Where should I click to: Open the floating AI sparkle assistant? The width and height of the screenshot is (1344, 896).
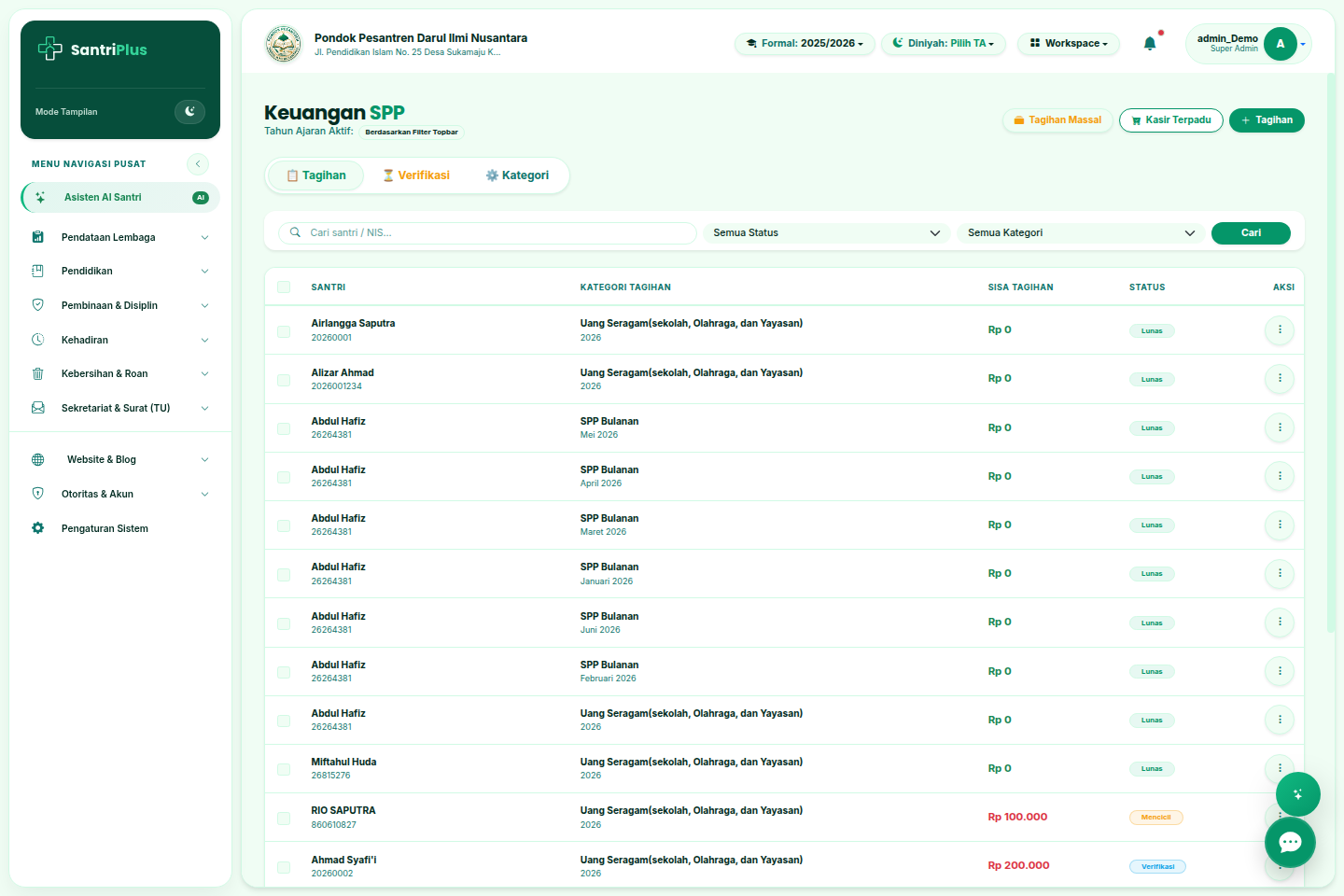pyautogui.click(x=1298, y=795)
